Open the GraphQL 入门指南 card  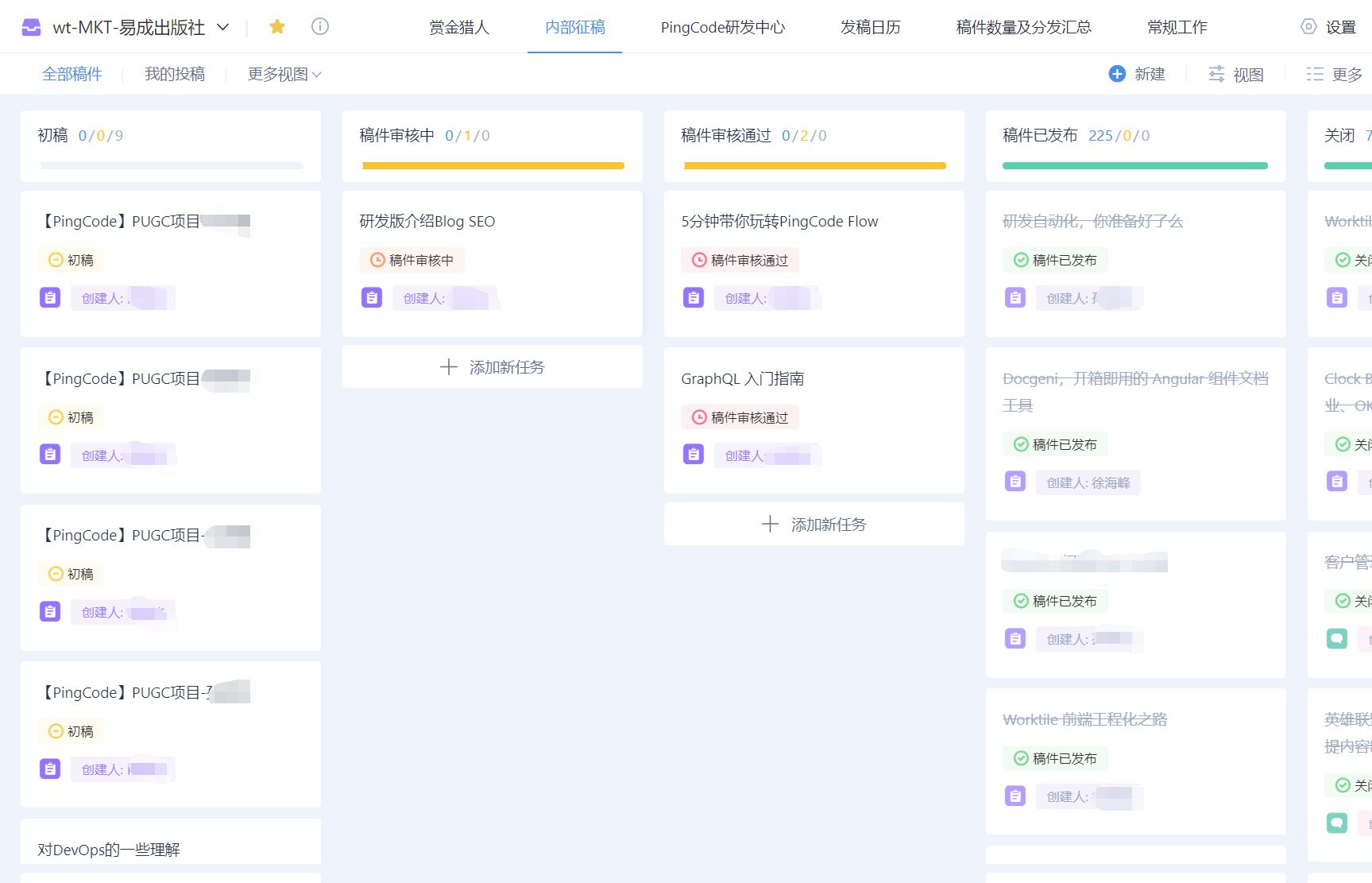(x=814, y=420)
